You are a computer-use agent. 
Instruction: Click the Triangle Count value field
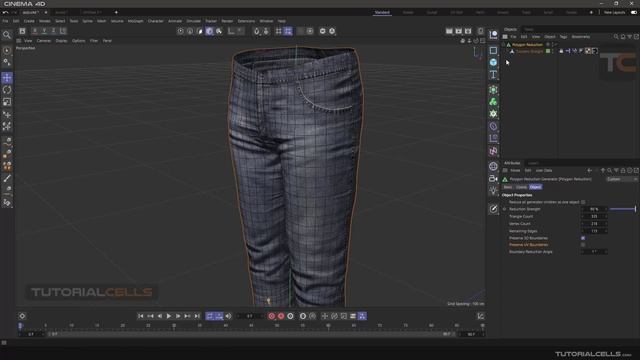click(x=594, y=216)
